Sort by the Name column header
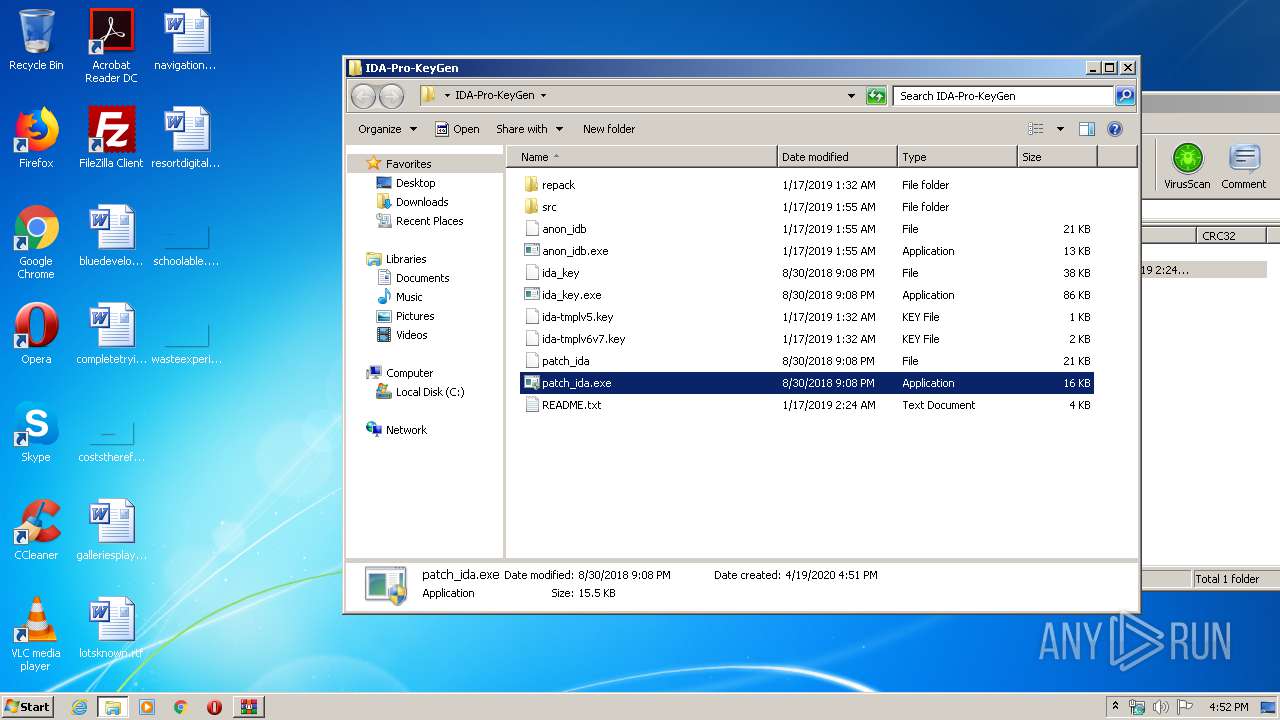 642,157
